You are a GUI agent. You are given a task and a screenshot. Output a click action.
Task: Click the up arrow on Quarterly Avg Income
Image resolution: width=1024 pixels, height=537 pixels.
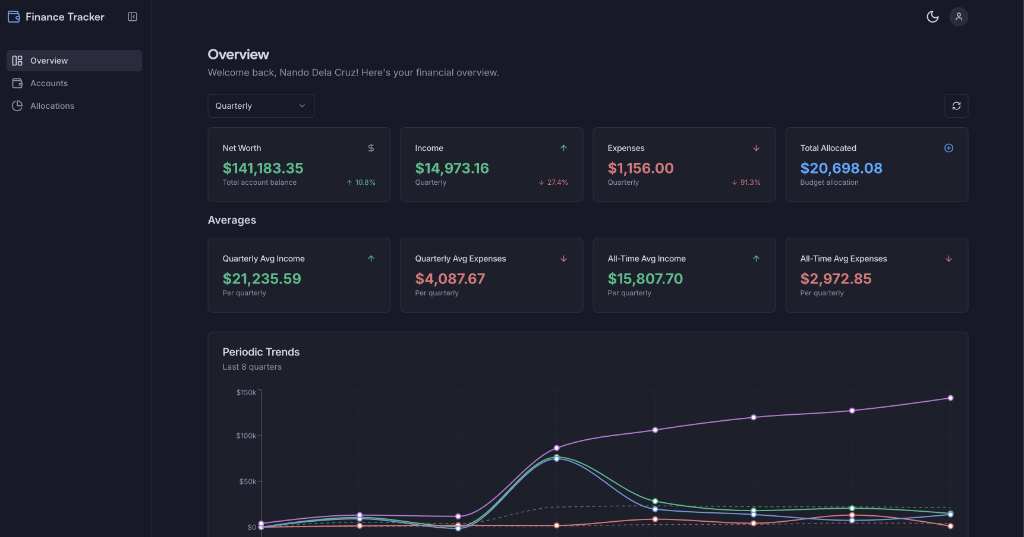[371, 259]
